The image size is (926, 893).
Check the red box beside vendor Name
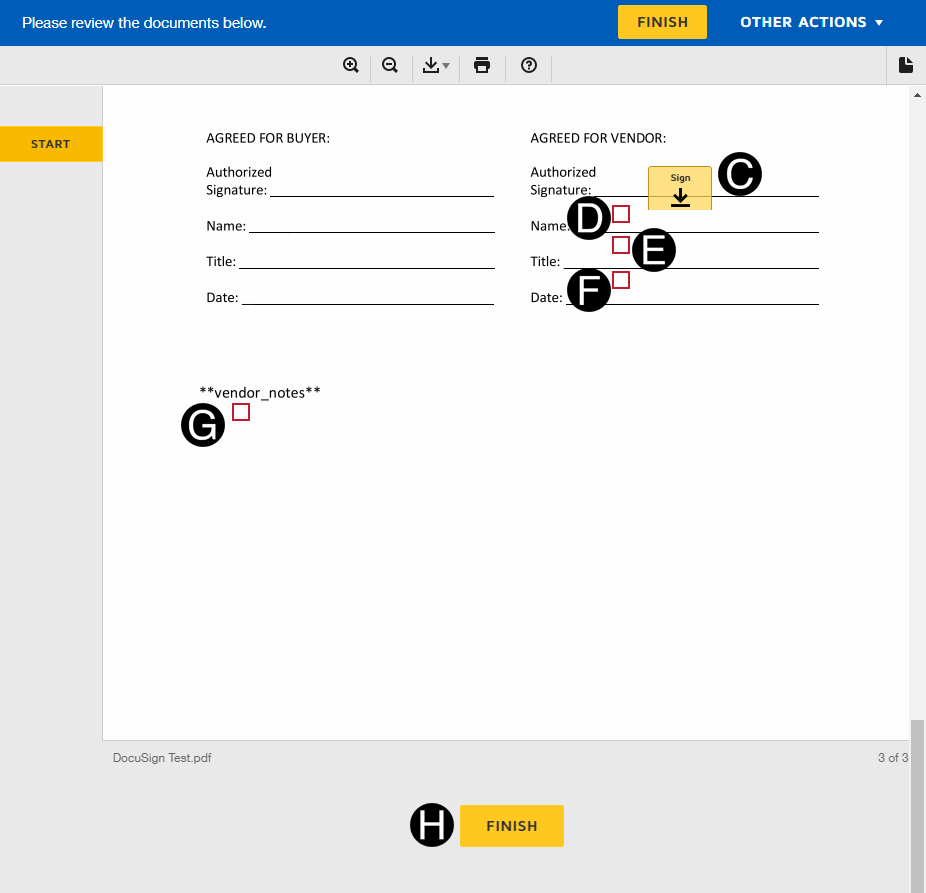(621, 214)
